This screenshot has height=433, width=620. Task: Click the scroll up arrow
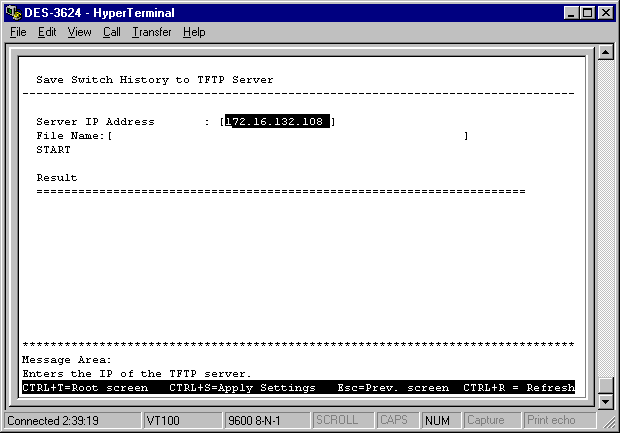click(x=604, y=52)
